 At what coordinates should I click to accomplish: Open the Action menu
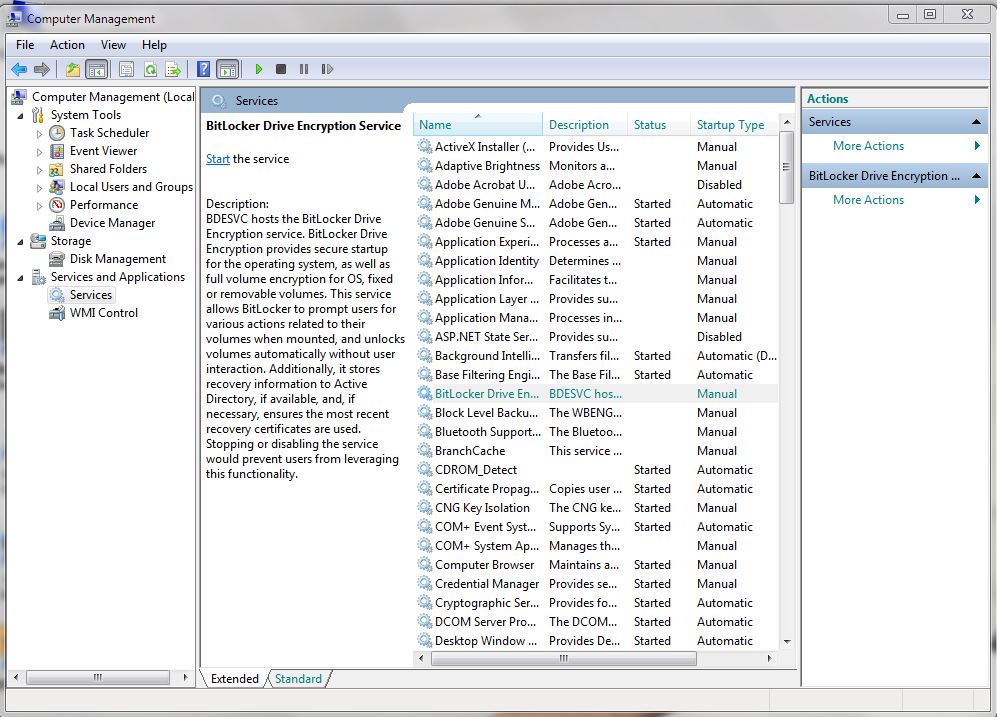click(x=67, y=45)
